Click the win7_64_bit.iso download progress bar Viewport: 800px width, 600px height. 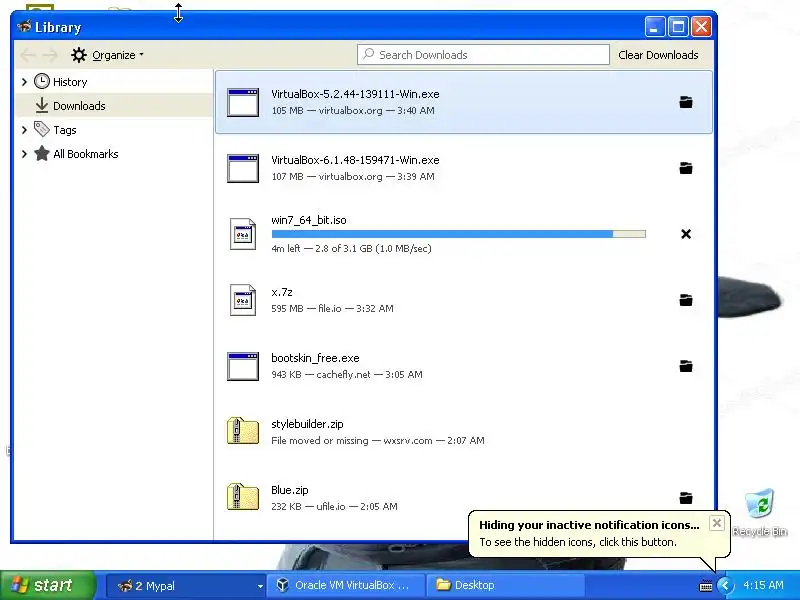(x=459, y=234)
